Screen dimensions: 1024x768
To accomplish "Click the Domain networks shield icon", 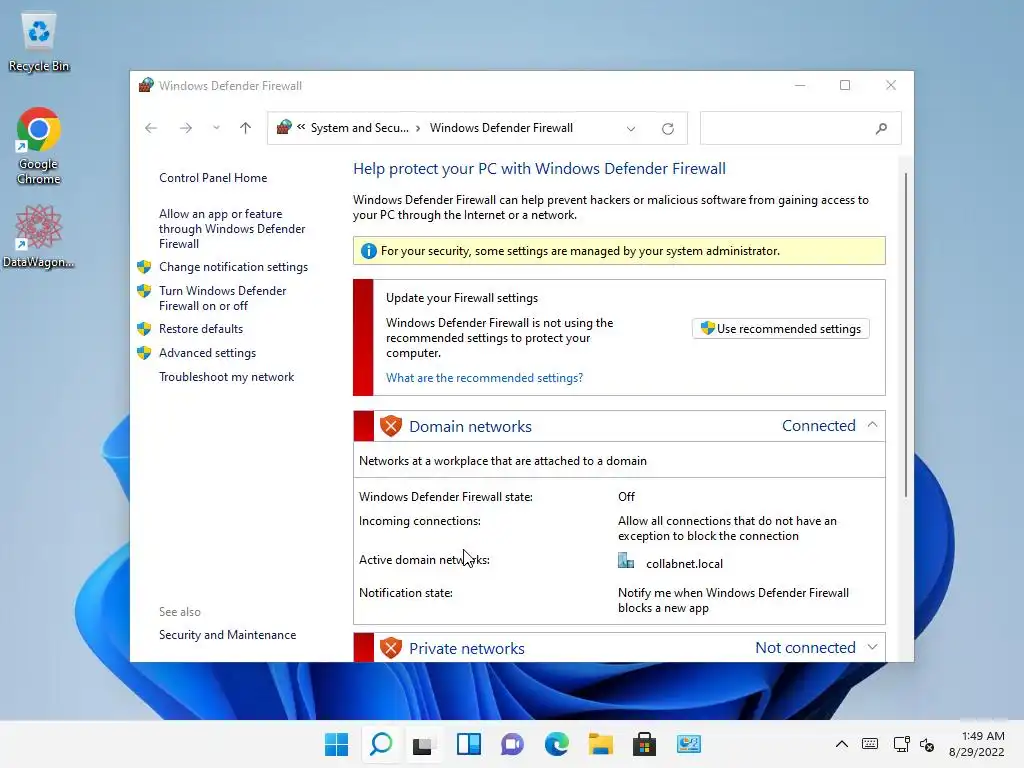I will tap(391, 426).
